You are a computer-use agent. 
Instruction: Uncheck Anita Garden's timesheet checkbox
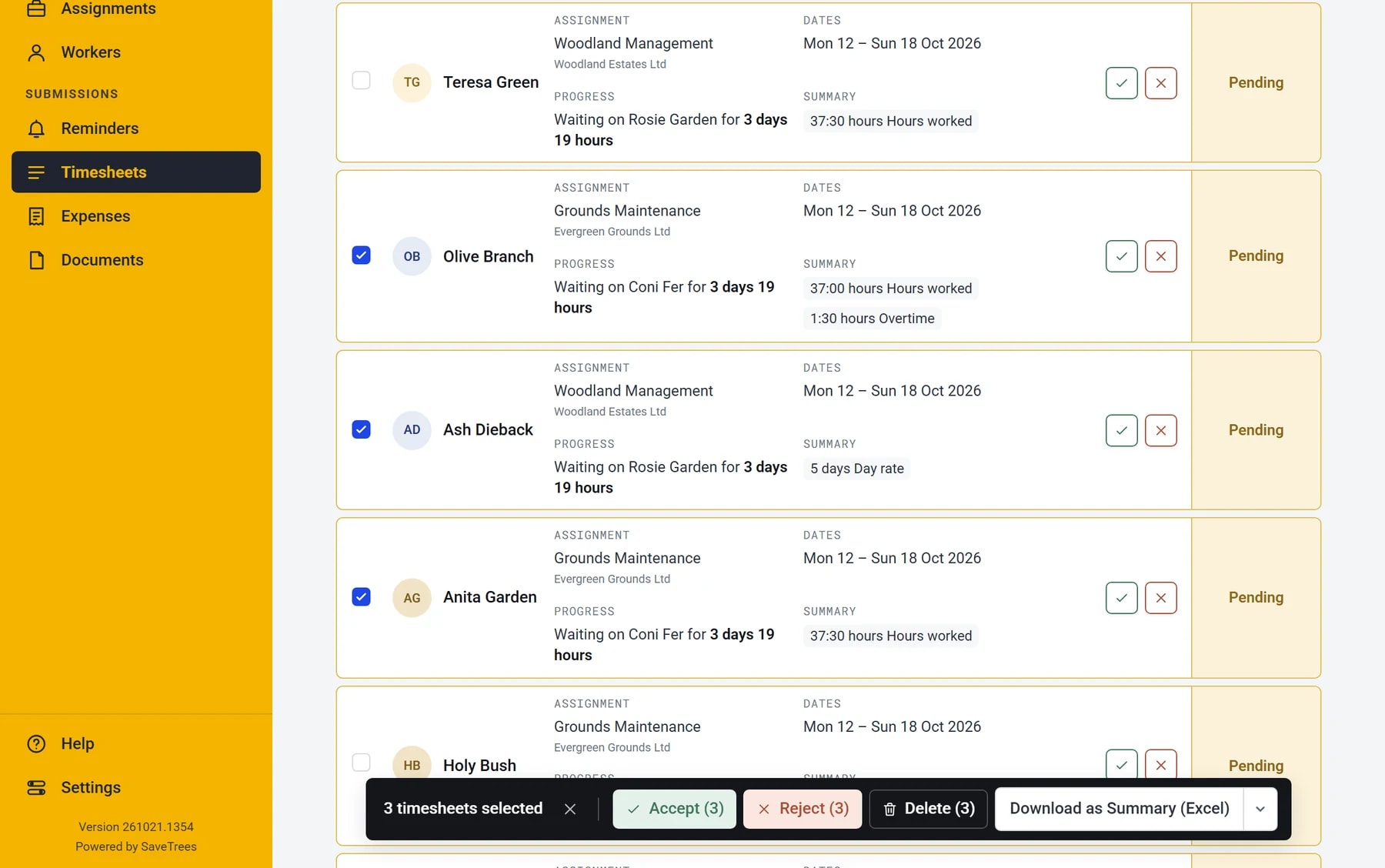pyautogui.click(x=361, y=596)
